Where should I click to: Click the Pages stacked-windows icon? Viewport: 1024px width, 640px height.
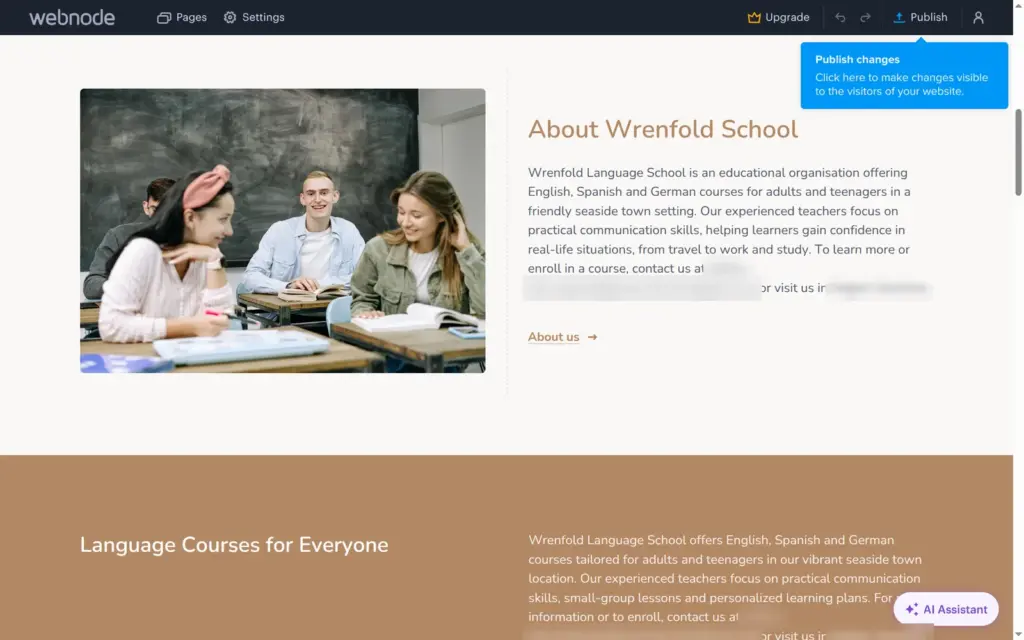[x=164, y=18]
